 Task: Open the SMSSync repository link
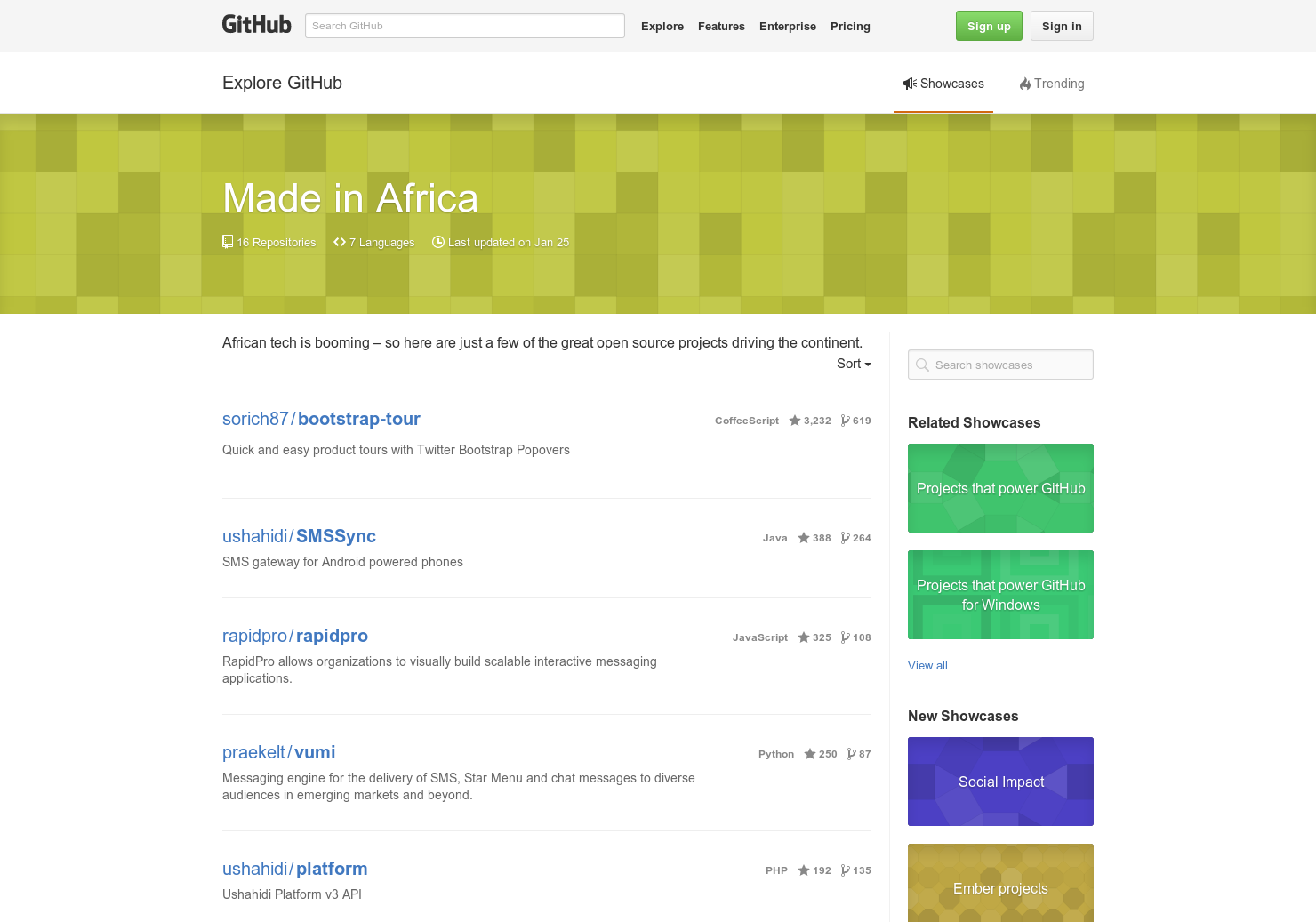336,536
